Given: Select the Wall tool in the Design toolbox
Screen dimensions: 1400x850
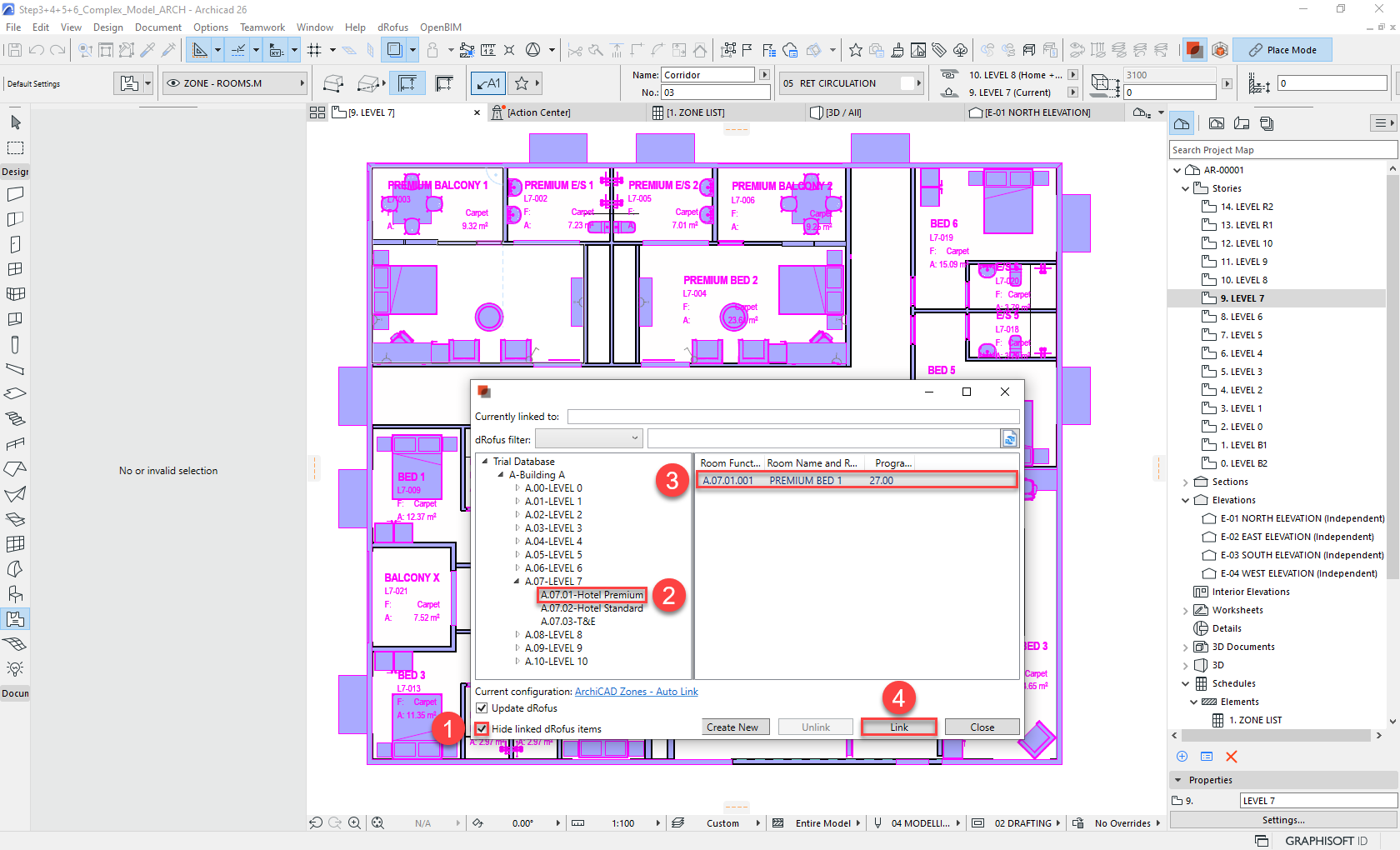Looking at the screenshot, I should pos(15,194).
